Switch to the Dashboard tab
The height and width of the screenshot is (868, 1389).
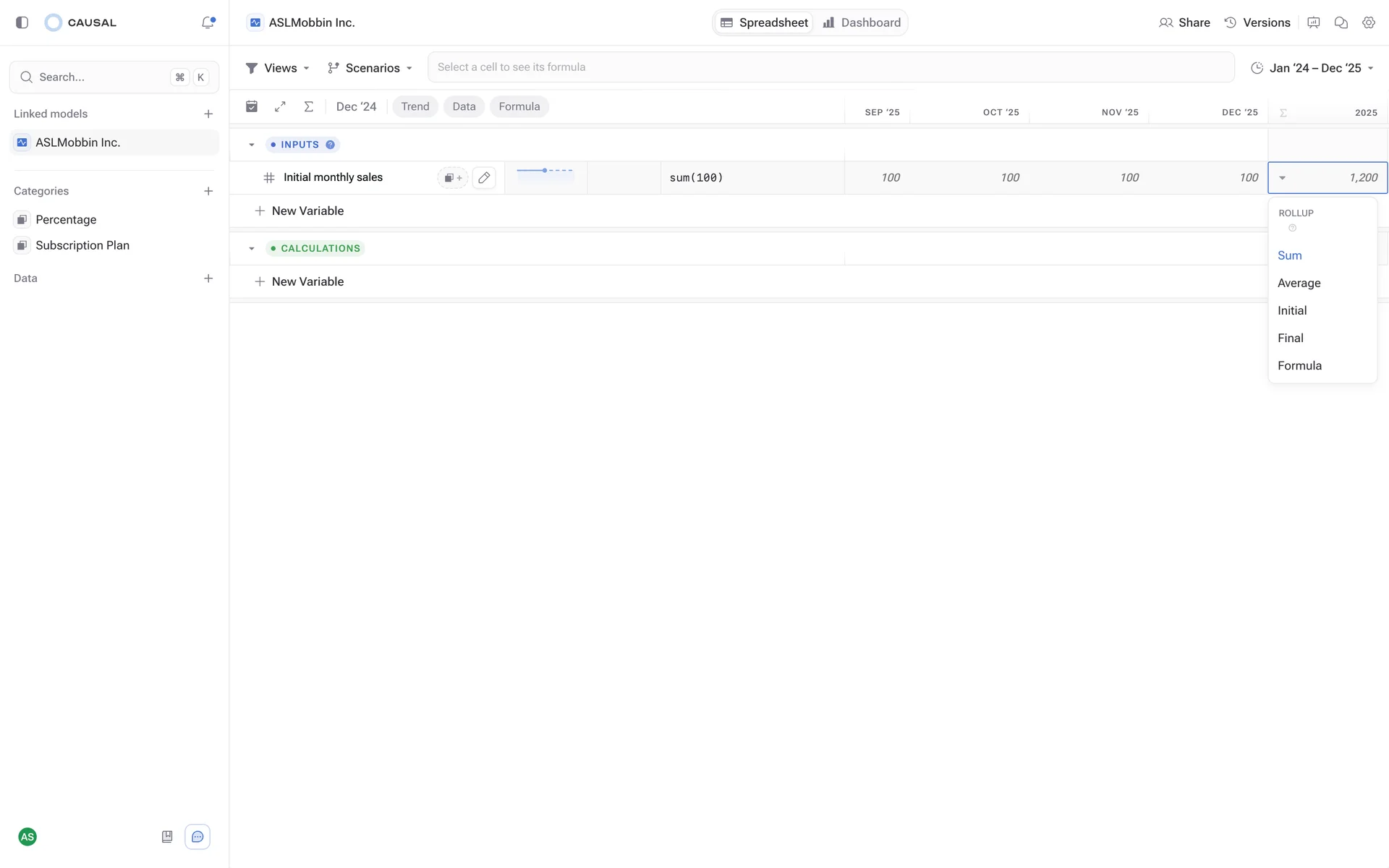(862, 22)
